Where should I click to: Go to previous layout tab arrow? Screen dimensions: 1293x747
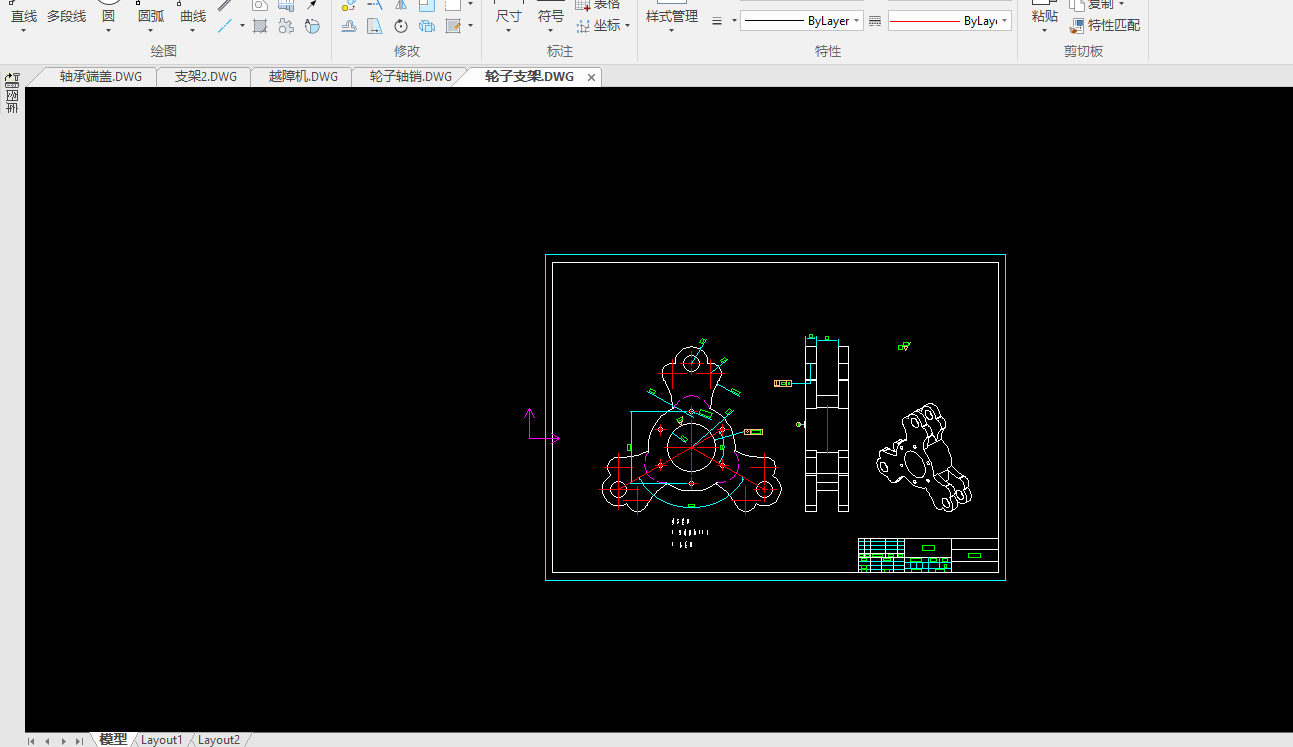click(47, 741)
